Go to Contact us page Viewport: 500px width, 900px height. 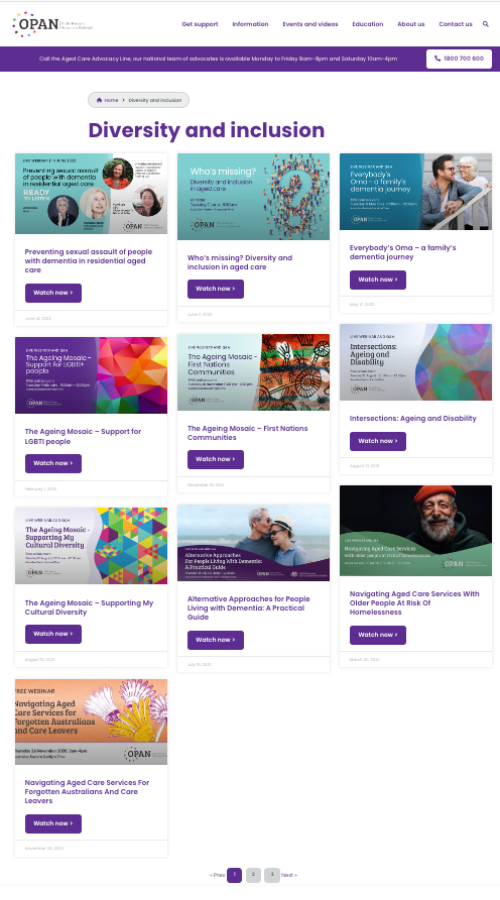click(x=455, y=24)
